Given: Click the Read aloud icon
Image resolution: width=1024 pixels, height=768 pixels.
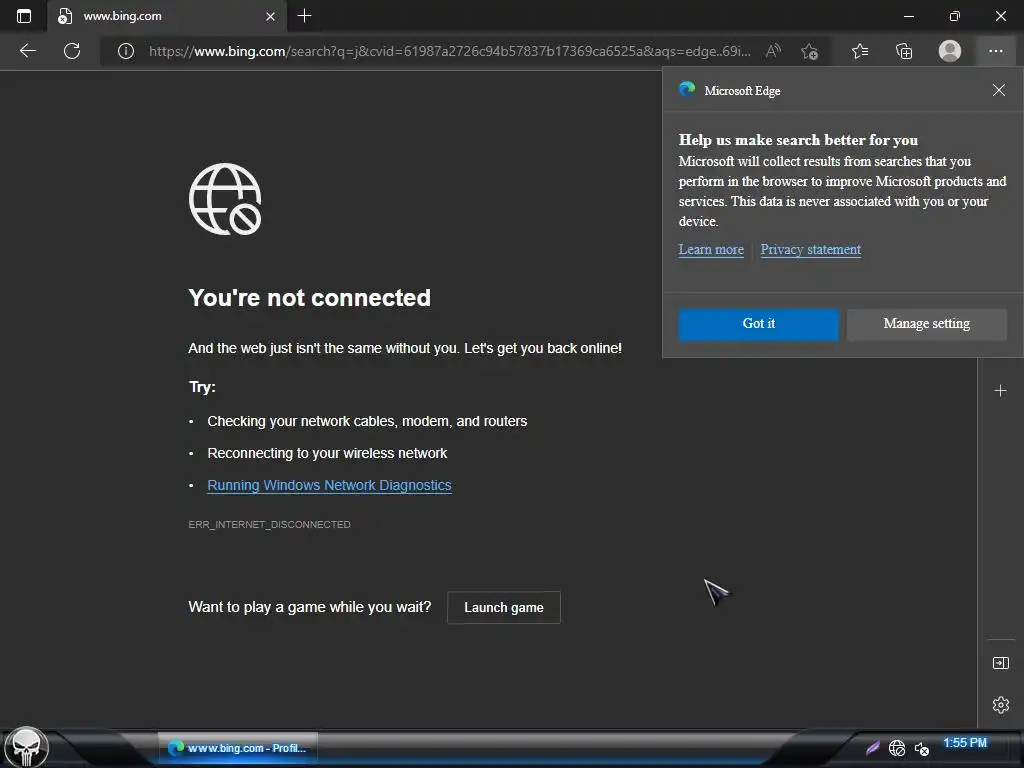Looking at the screenshot, I should tap(773, 51).
